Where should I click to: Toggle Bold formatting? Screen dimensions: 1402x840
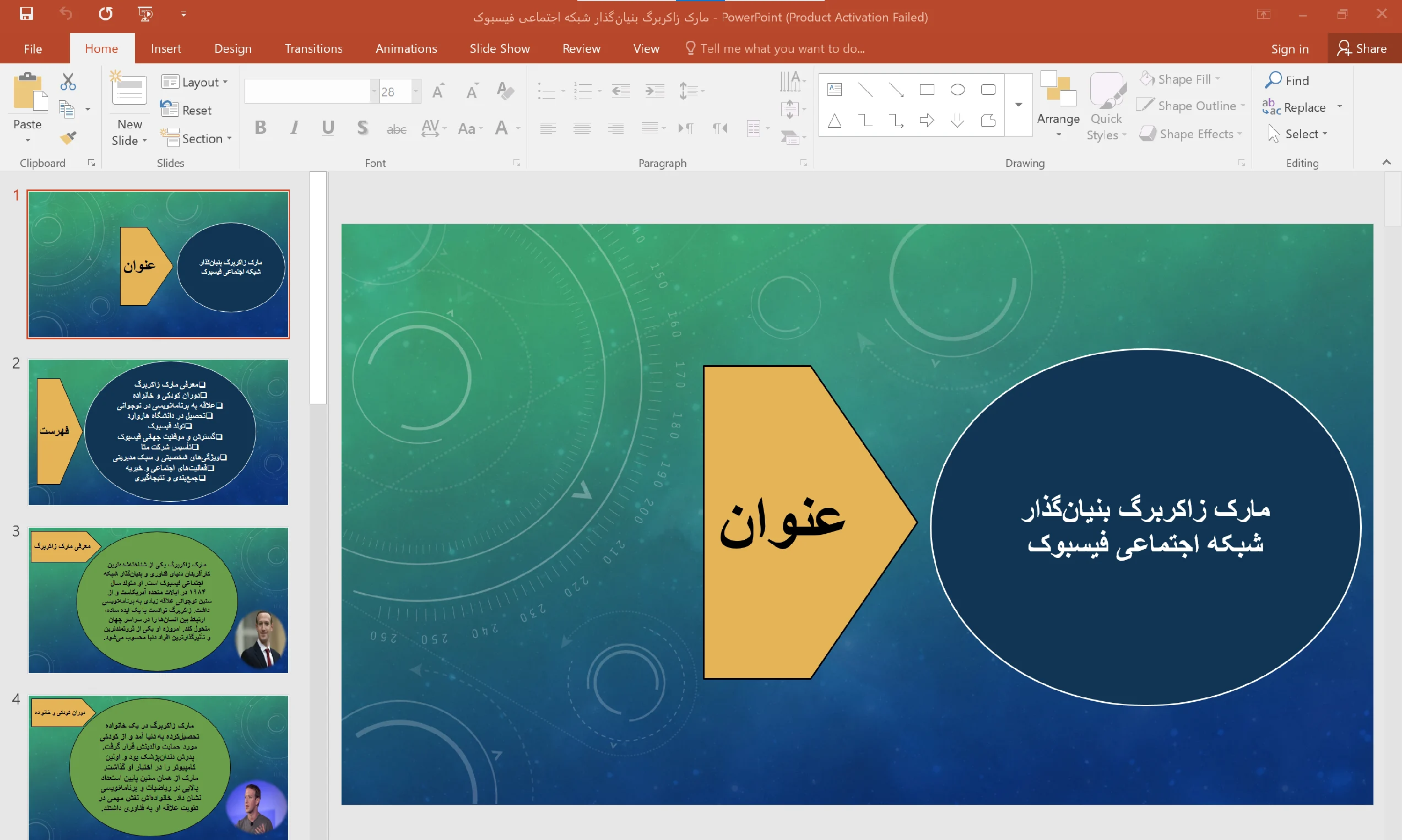261,128
